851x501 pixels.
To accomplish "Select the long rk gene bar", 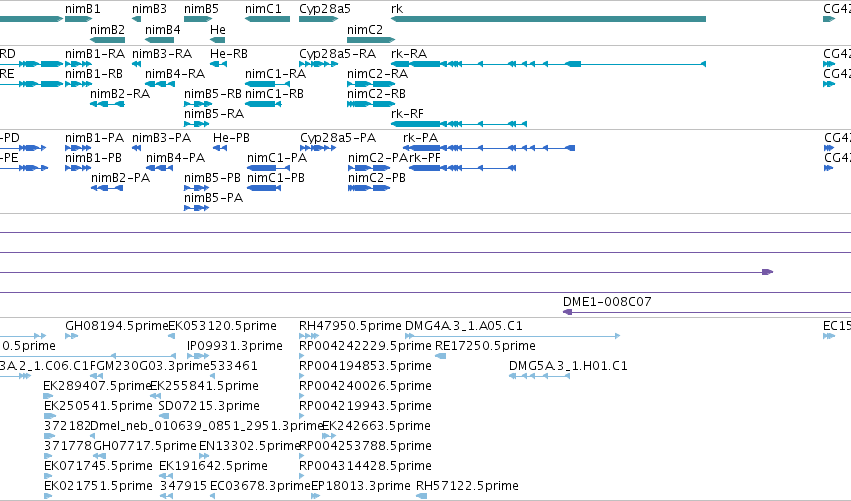I will tap(548, 19).
